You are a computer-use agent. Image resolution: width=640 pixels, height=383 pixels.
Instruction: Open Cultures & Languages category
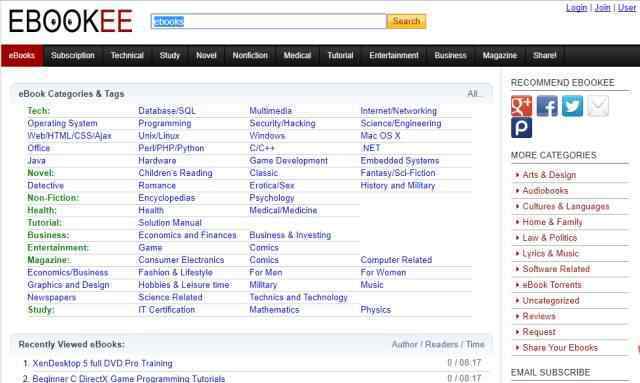[566, 206]
